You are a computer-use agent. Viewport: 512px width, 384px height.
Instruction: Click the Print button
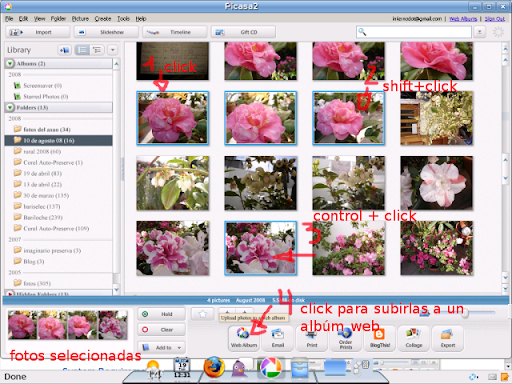pos(312,338)
